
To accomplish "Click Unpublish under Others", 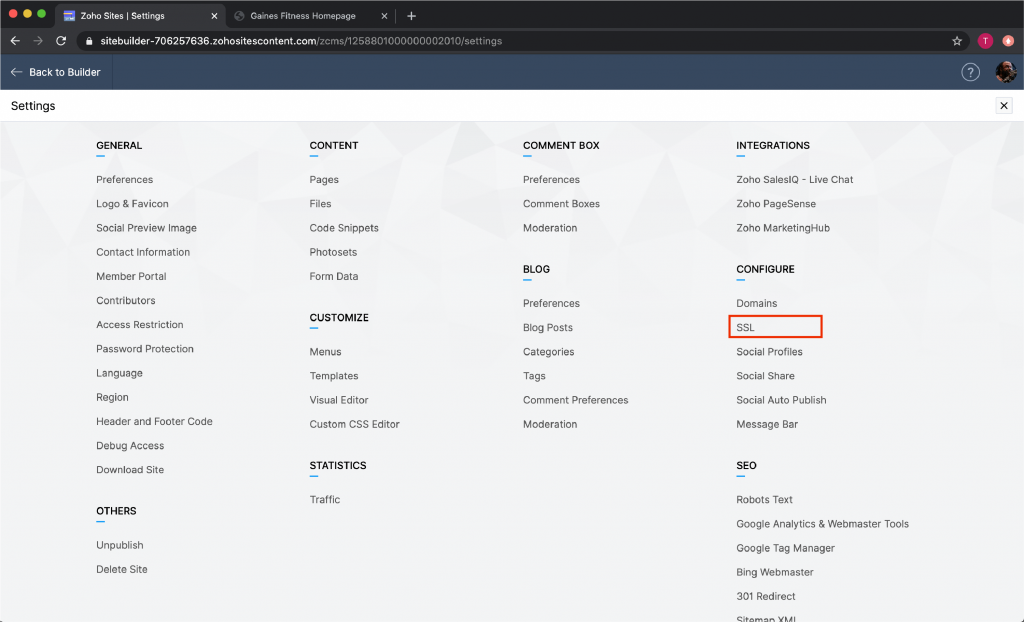I will tap(120, 545).
